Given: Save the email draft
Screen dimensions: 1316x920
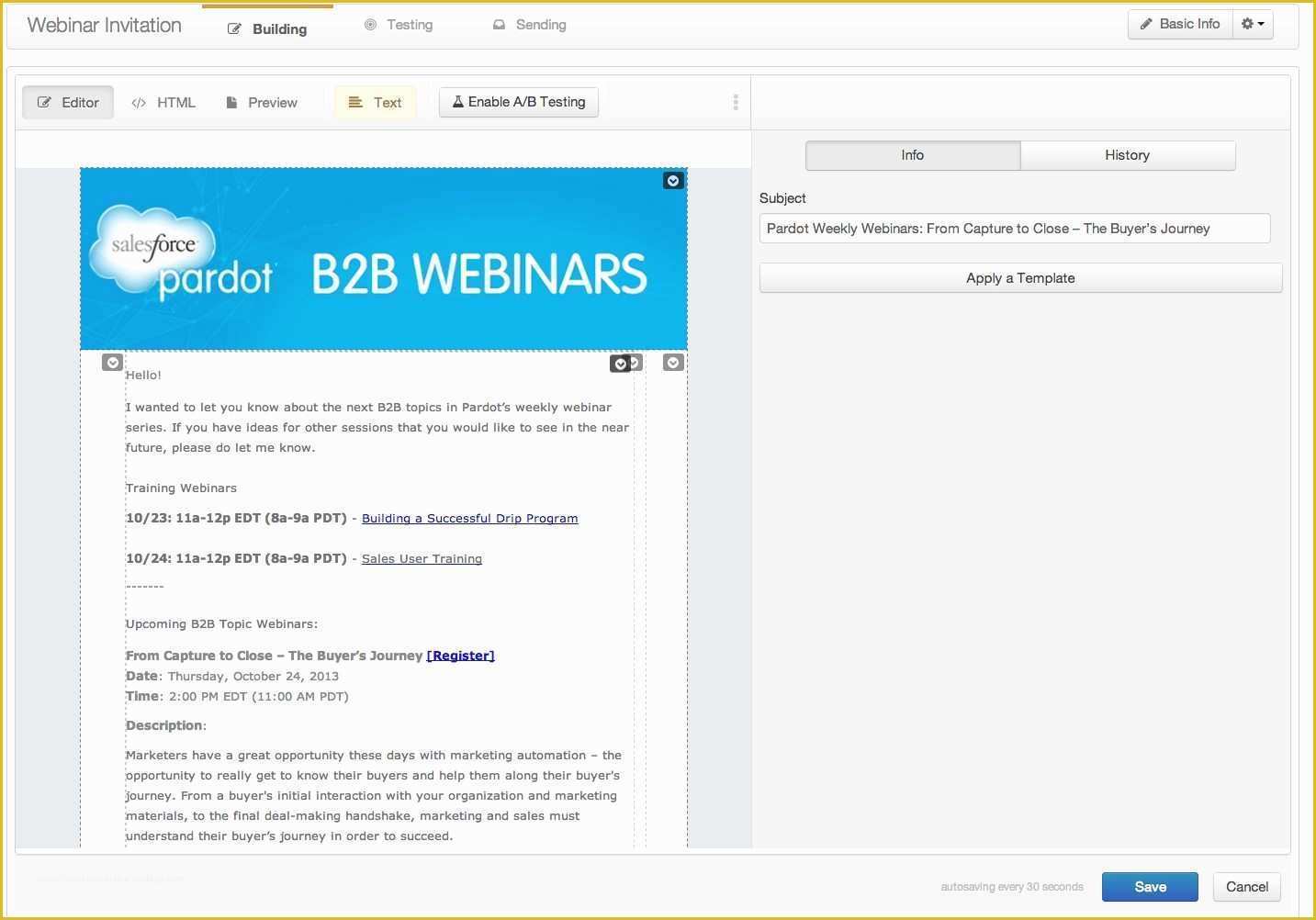Looking at the screenshot, I should [1150, 887].
